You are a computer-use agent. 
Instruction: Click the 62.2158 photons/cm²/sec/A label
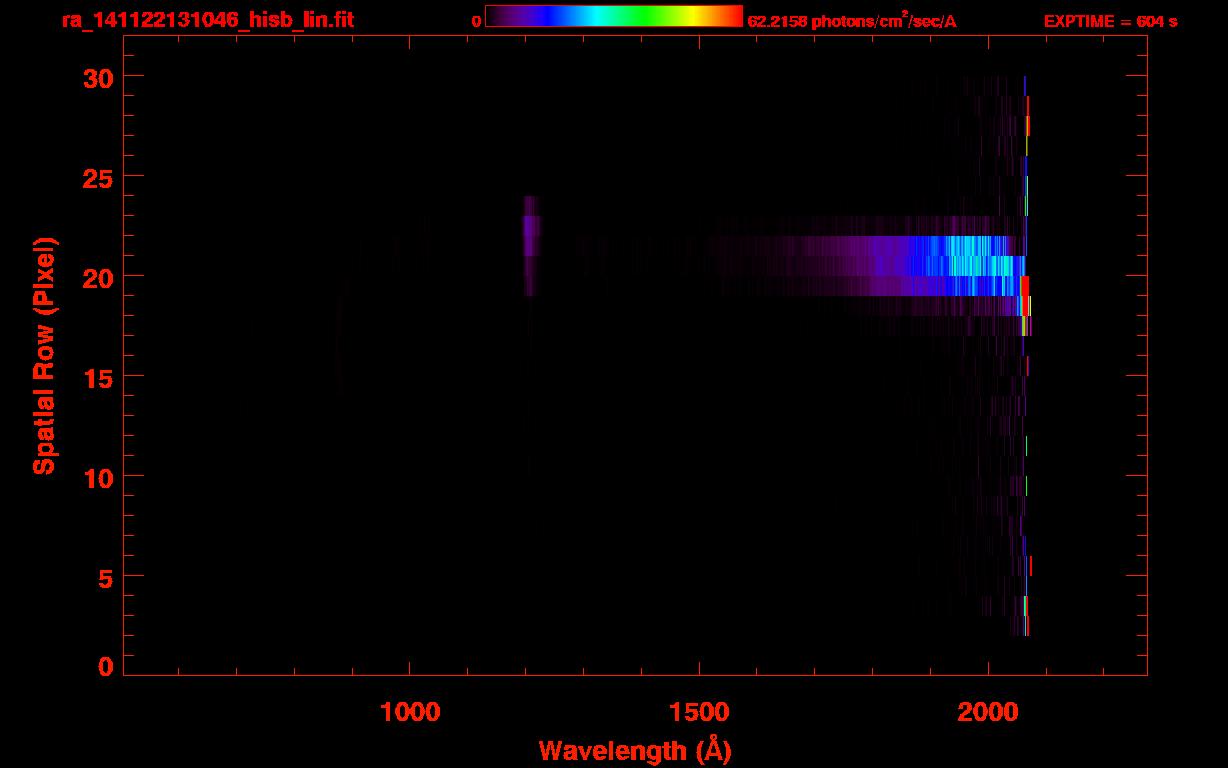point(852,21)
